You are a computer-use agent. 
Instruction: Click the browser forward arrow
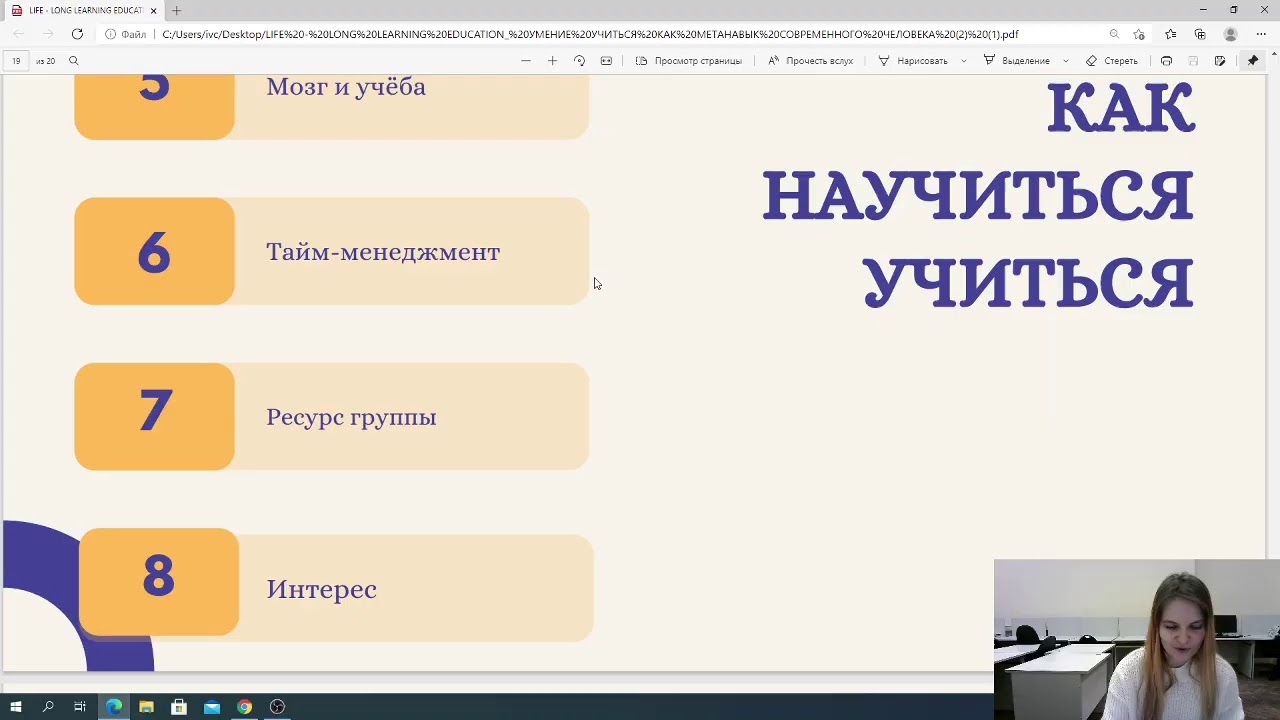[x=47, y=34]
